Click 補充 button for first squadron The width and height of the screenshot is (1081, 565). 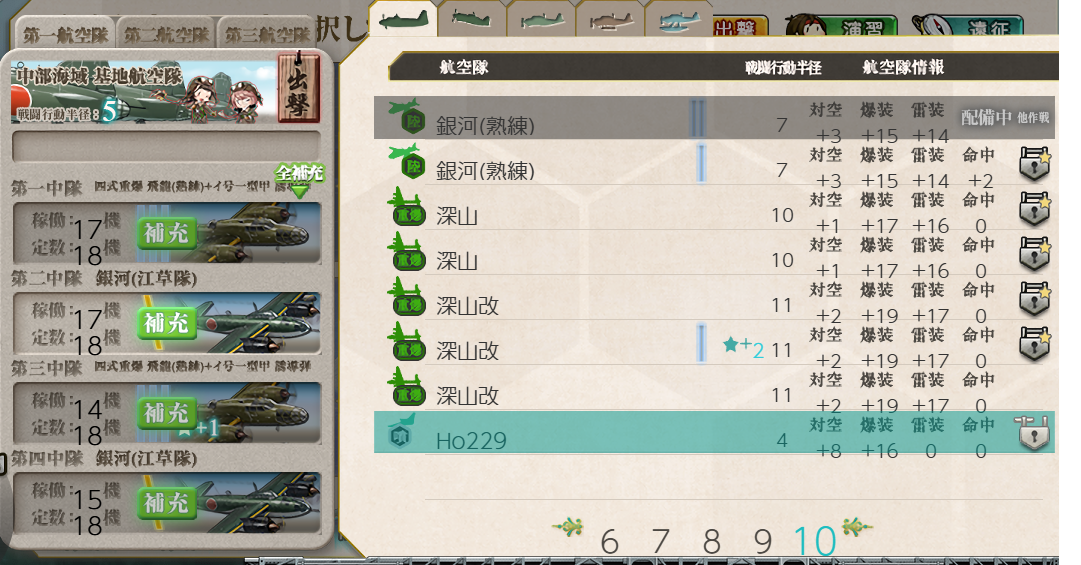pyautogui.click(x=165, y=234)
